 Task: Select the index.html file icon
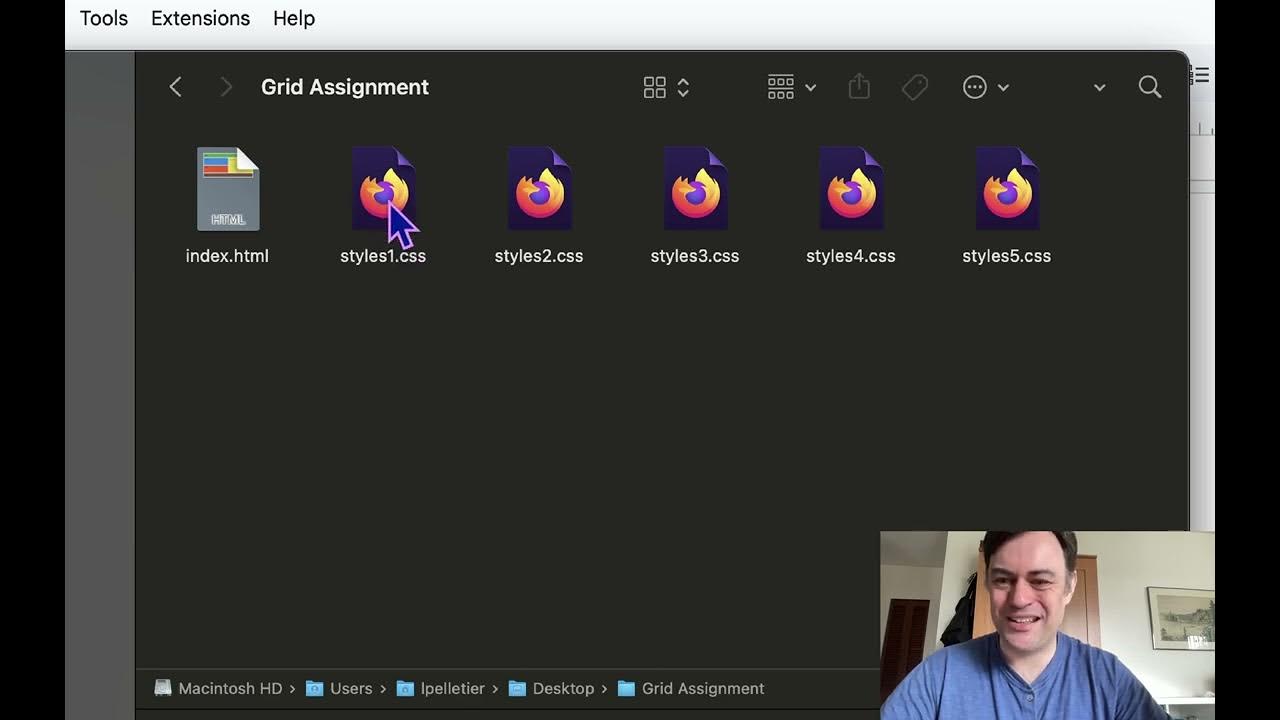coord(228,189)
